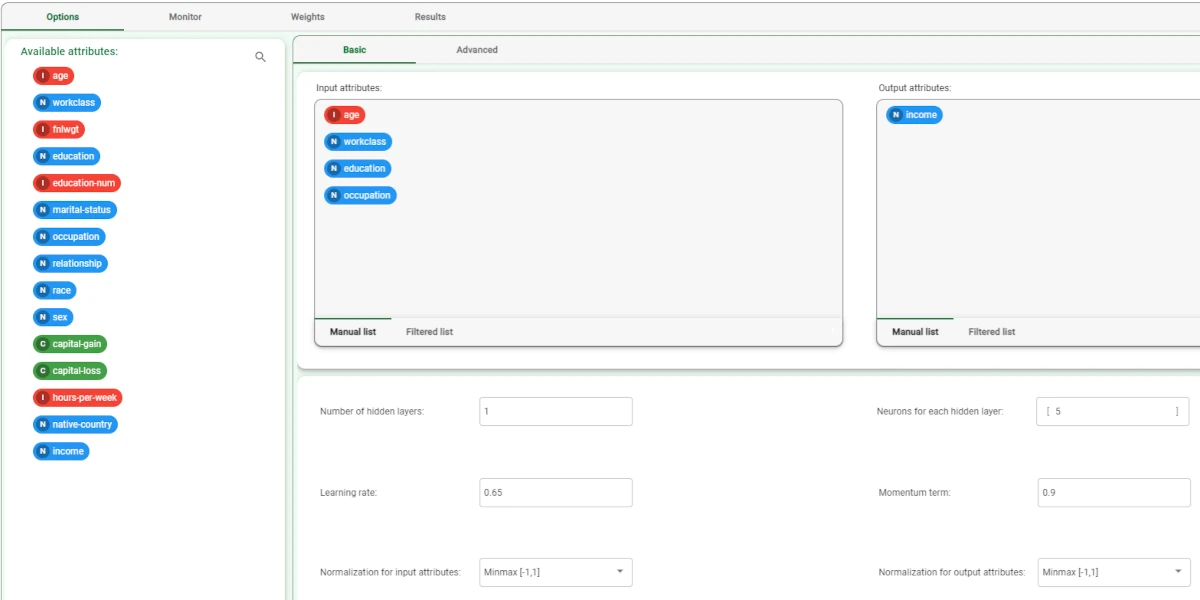This screenshot has width=1200, height=600.
Task: Click the "Momentum term:" label
Action: click(x=914, y=492)
